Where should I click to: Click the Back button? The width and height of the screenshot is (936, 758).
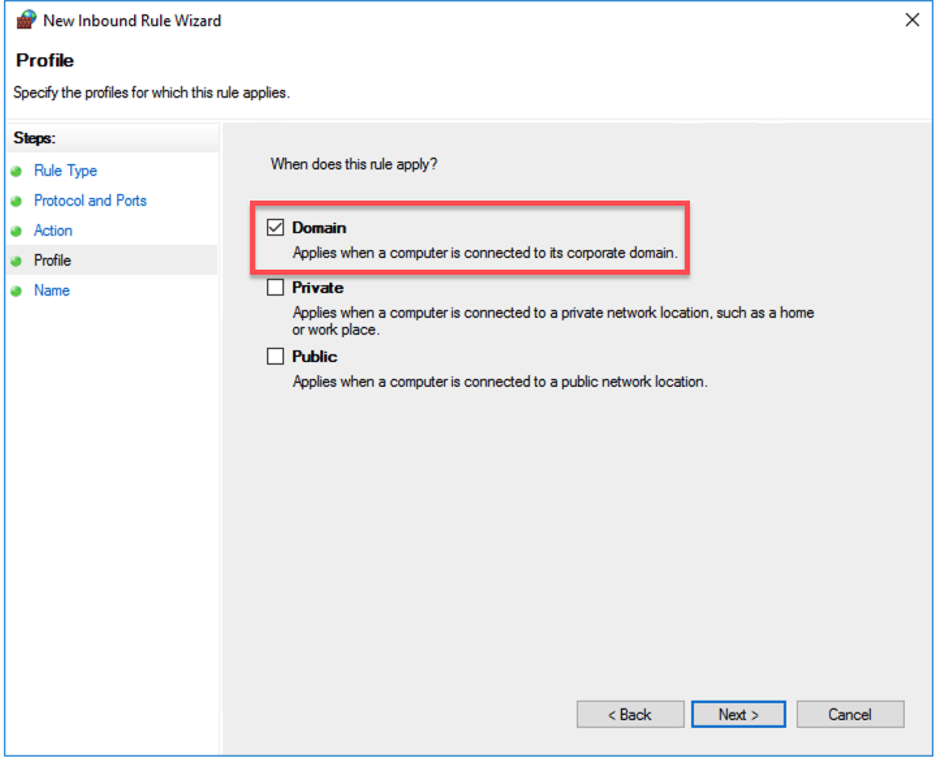click(x=630, y=714)
